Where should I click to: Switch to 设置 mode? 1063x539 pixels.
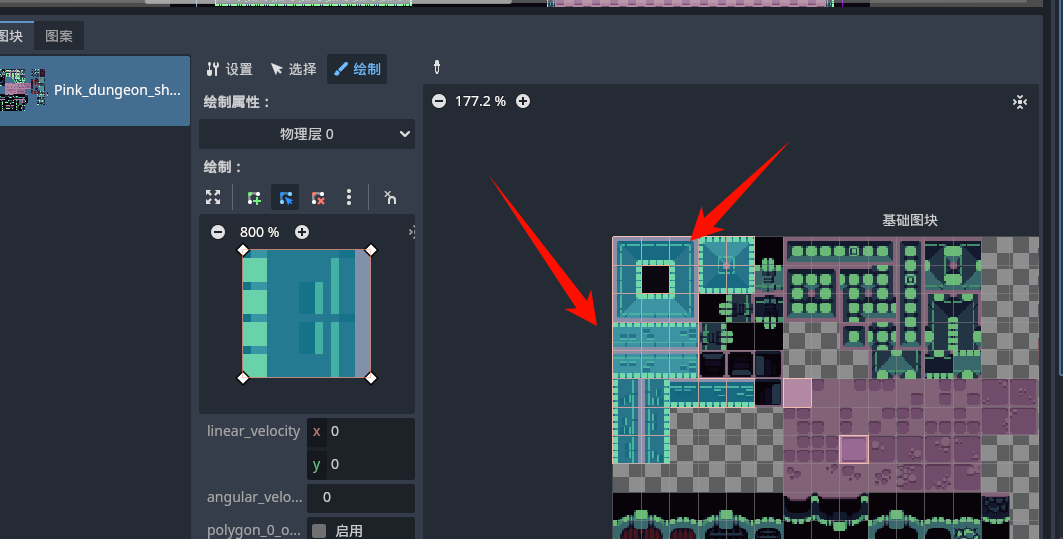(x=229, y=69)
